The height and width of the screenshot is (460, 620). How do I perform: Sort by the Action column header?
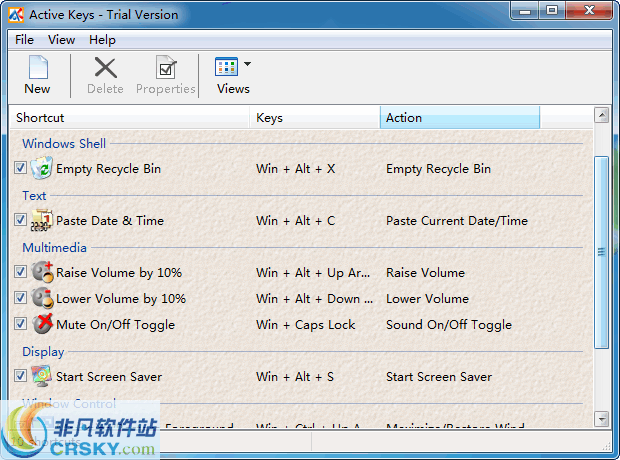460,117
